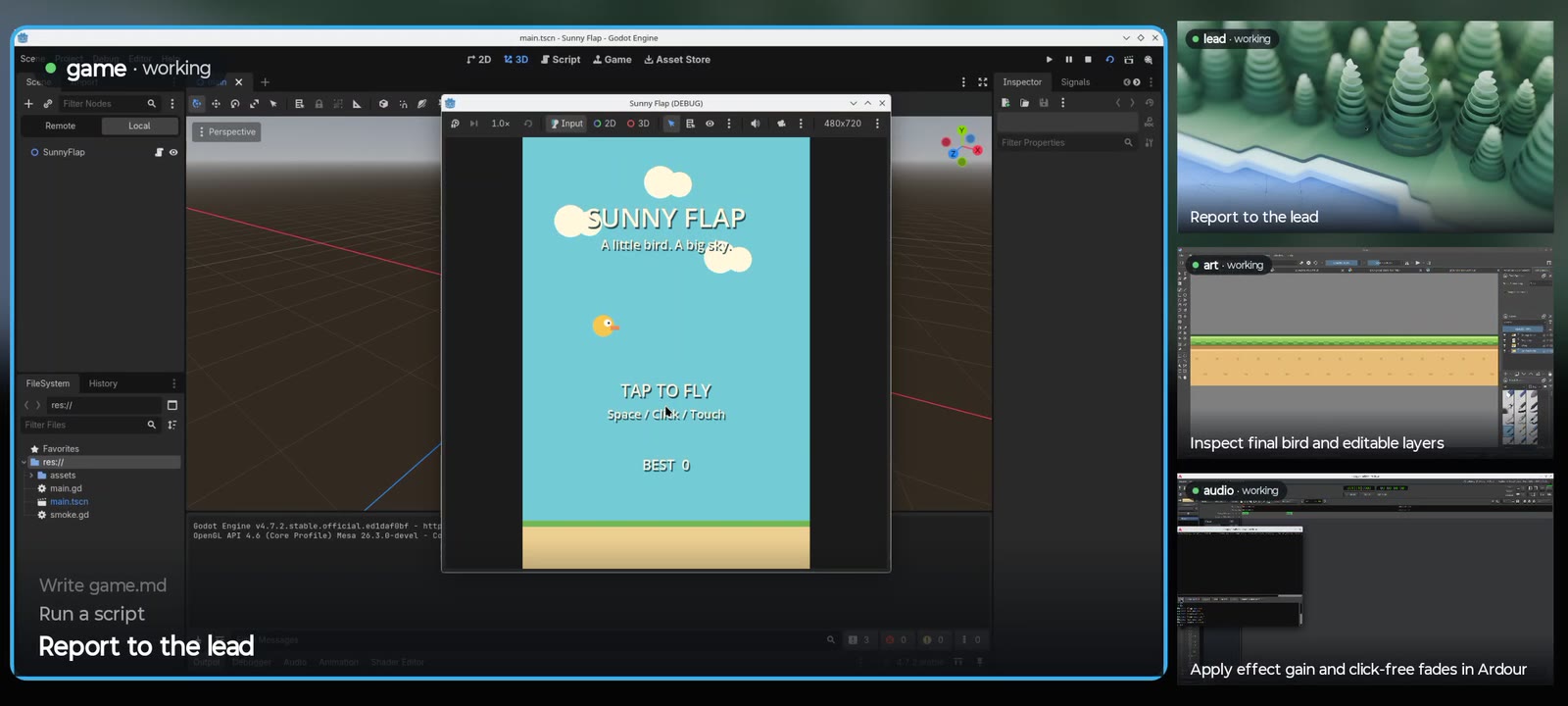Click the mesh cube icon in viewport toolbar
This screenshot has width=1568, height=706.
(383, 103)
